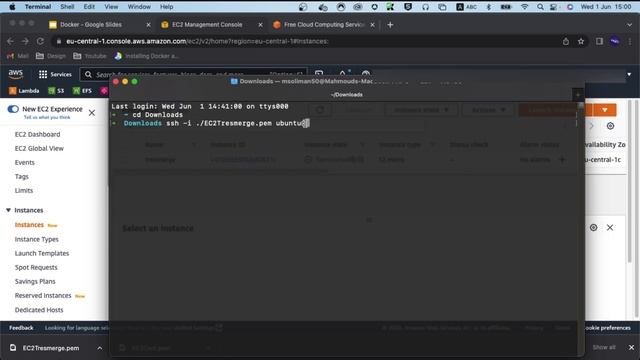Click the browser back arrow

pos(10,41)
